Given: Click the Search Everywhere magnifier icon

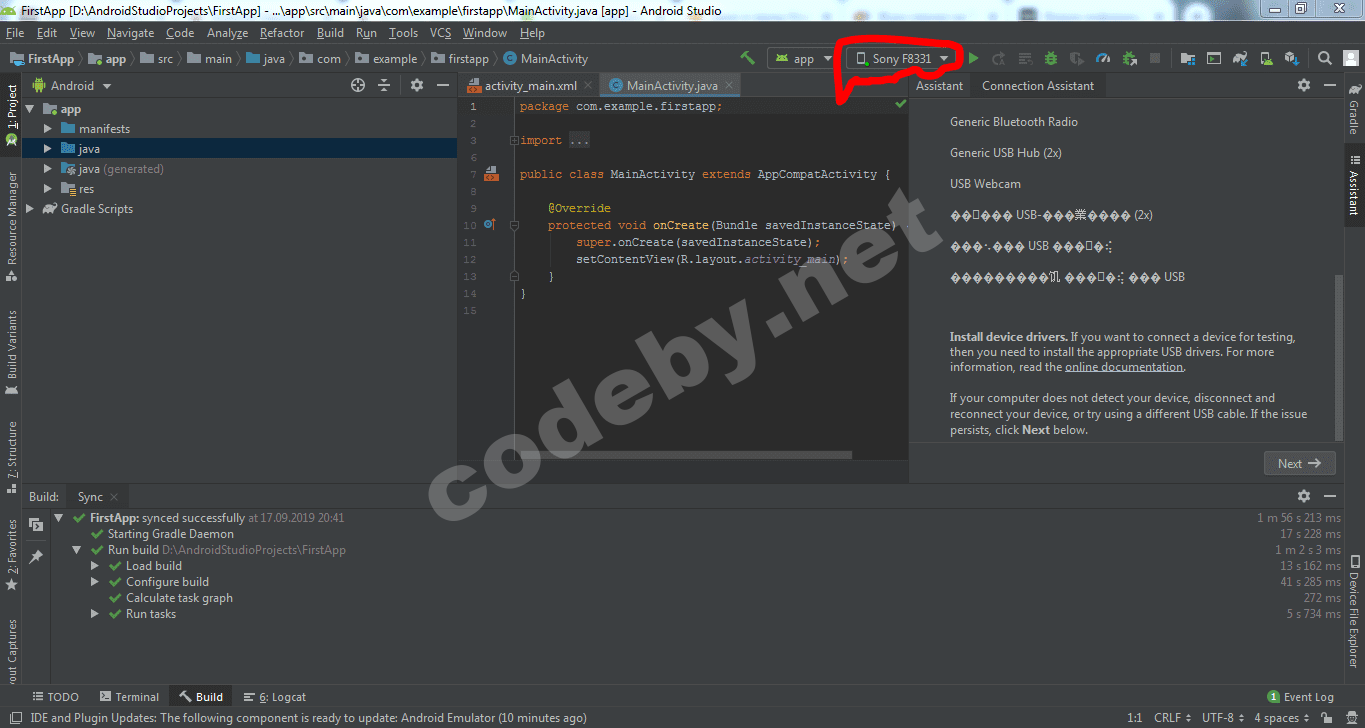Looking at the screenshot, I should [x=1324, y=59].
